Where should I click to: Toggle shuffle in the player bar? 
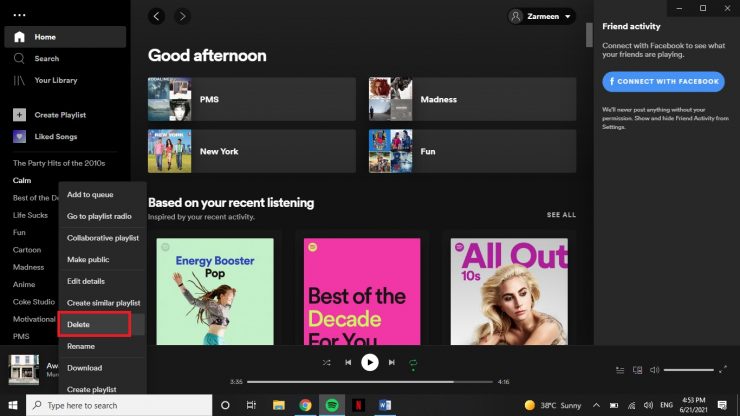(327, 363)
